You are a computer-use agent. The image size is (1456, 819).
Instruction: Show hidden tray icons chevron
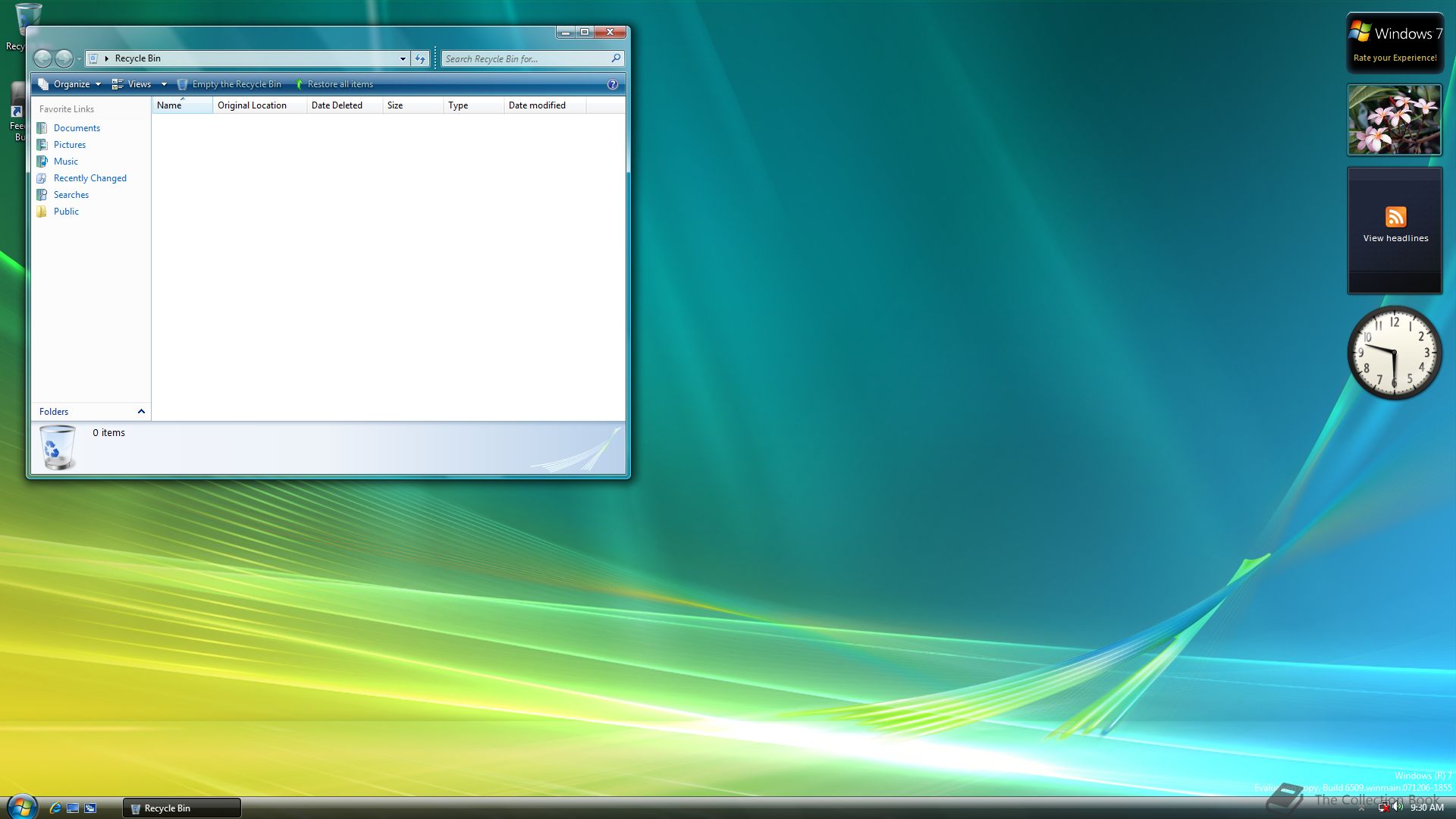[1361, 808]
